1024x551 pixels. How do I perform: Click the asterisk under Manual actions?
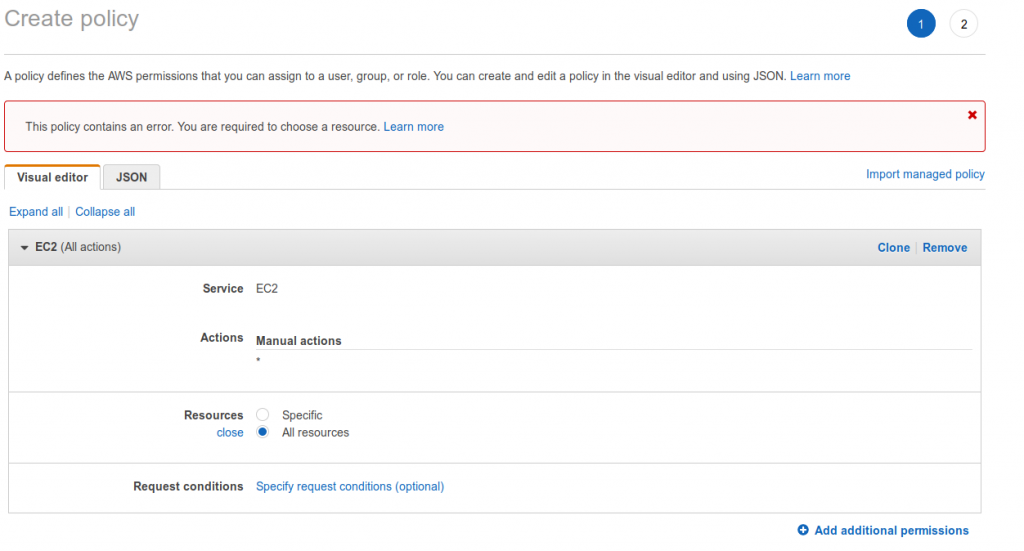click(x=259, y=360)
